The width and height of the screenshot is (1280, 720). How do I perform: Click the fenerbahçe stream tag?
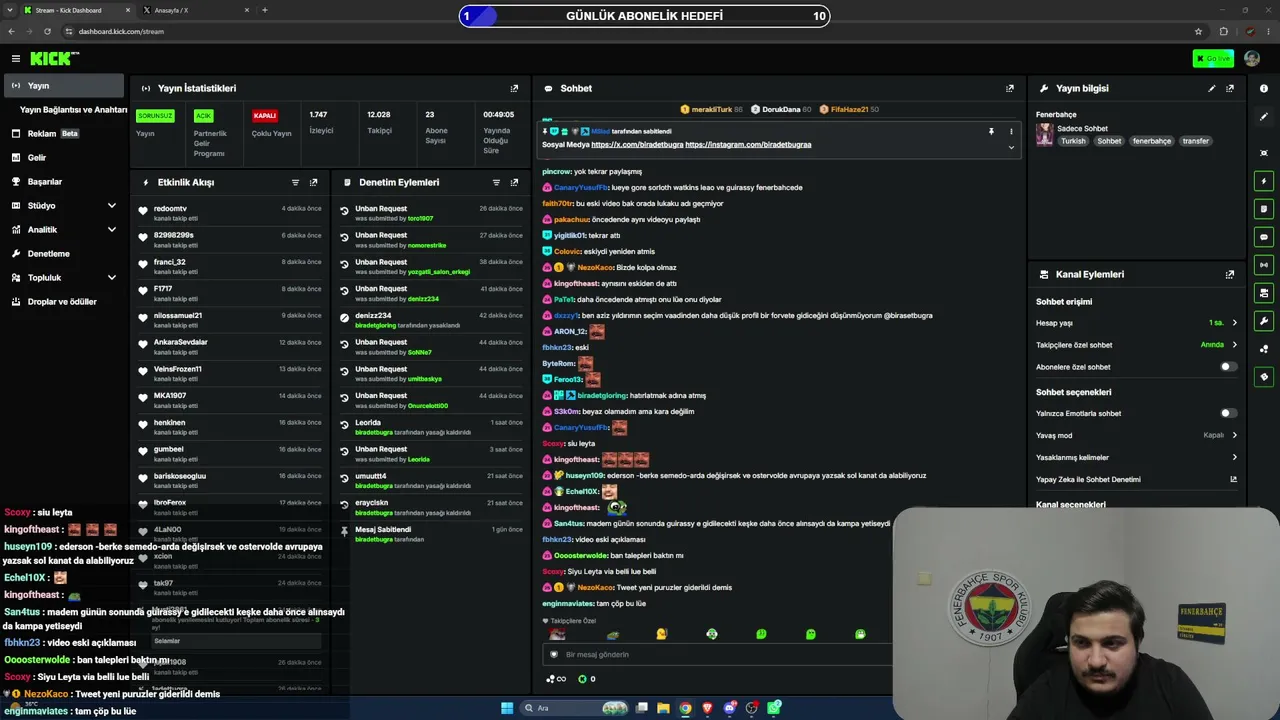click(1151, 141)
